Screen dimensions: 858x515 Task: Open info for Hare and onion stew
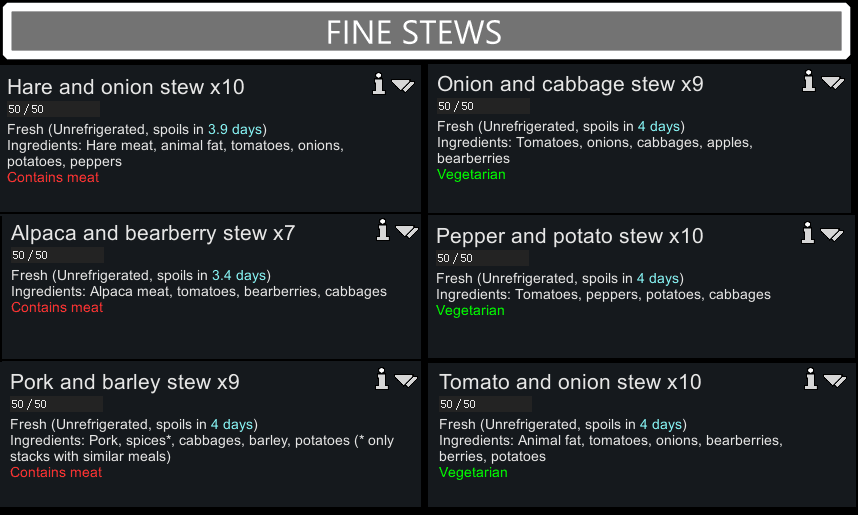379,84
